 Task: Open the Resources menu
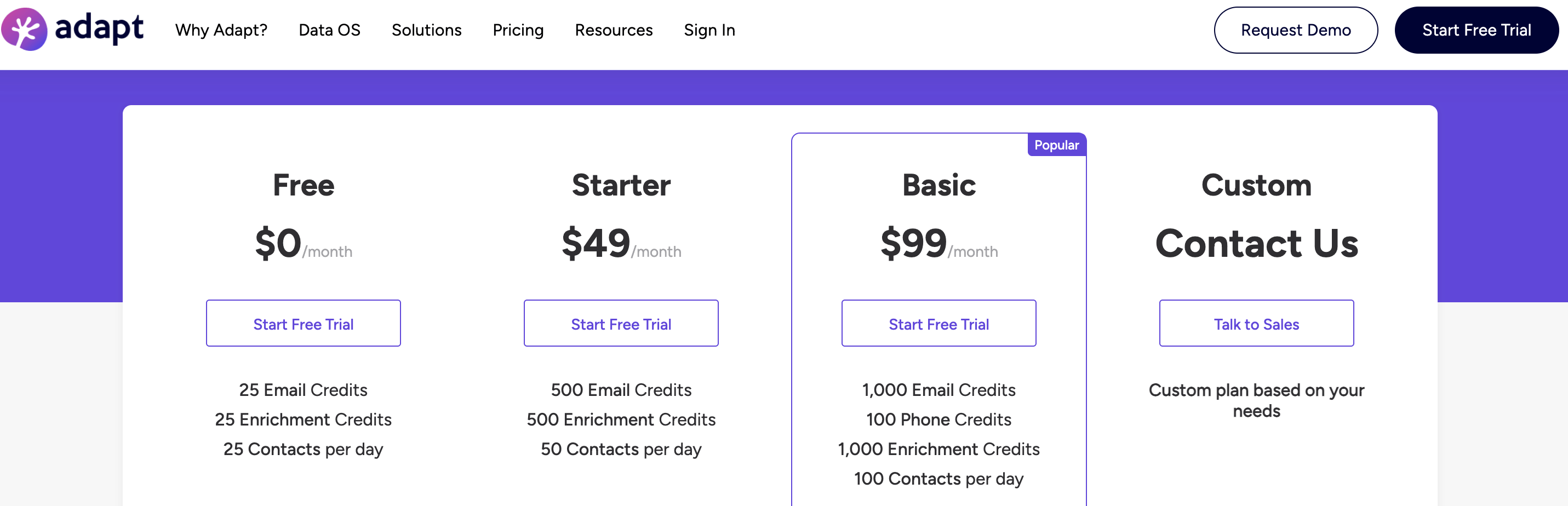pyautogui.click(x=613, y=30)
